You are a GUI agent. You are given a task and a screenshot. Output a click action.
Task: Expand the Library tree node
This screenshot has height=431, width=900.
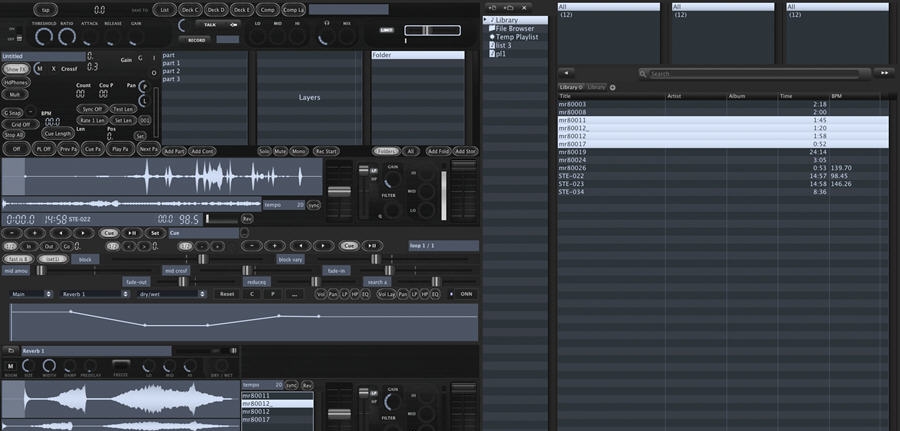coord(486,20)
